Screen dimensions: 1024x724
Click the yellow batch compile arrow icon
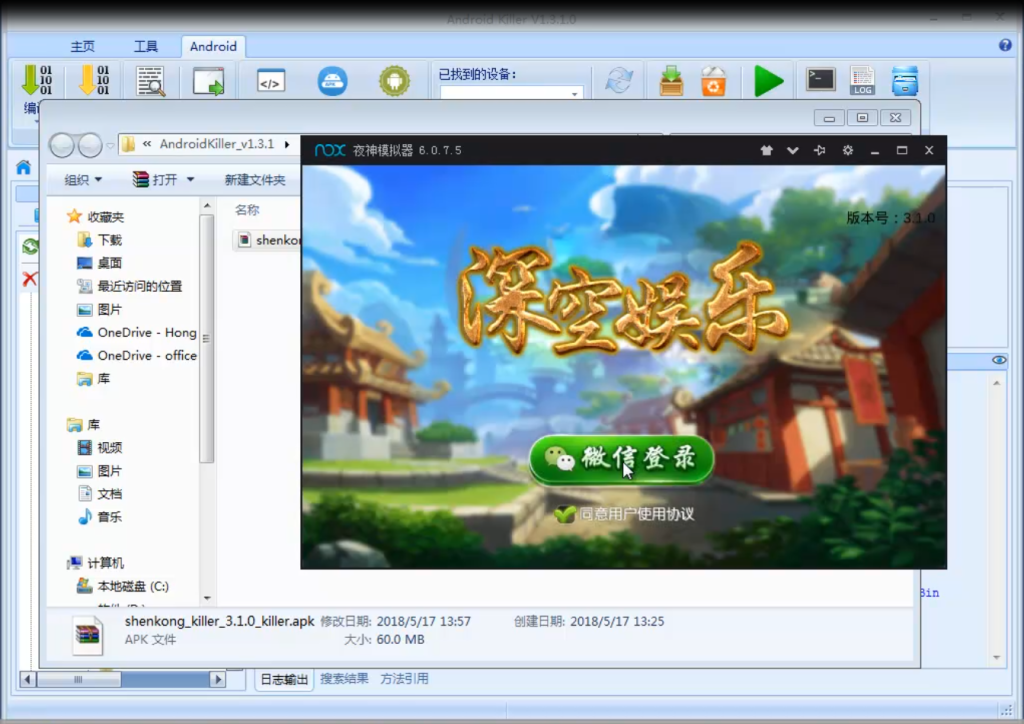tap(94, 80)
